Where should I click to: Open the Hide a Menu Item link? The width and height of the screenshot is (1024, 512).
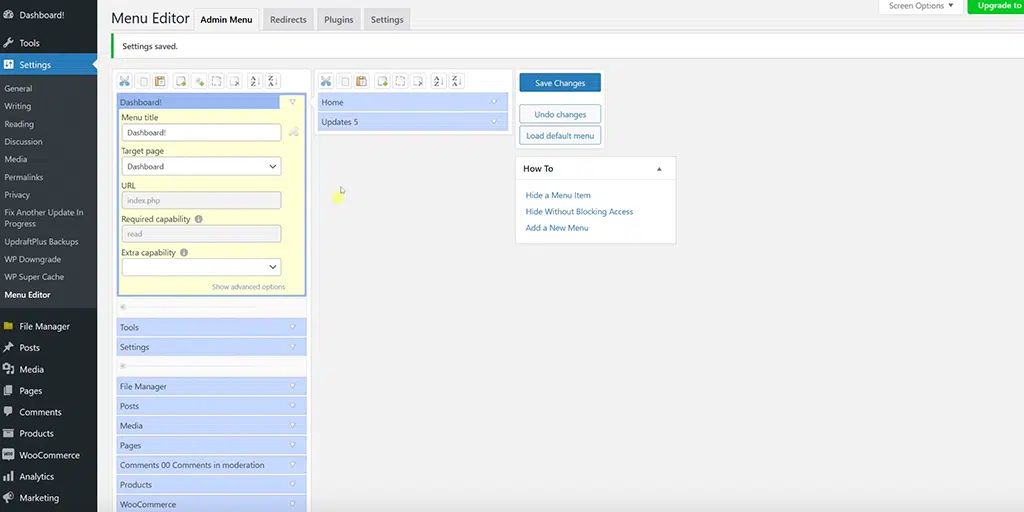pos(558,195)
